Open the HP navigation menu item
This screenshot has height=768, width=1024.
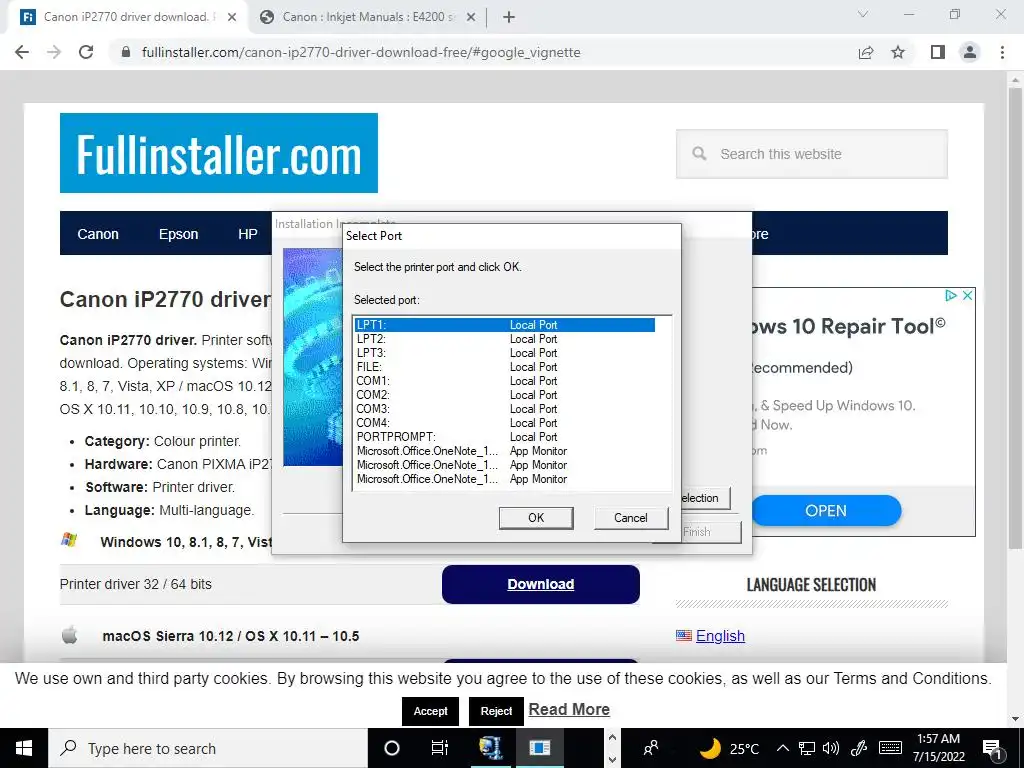pyautogui.click(x=248, y=234)
